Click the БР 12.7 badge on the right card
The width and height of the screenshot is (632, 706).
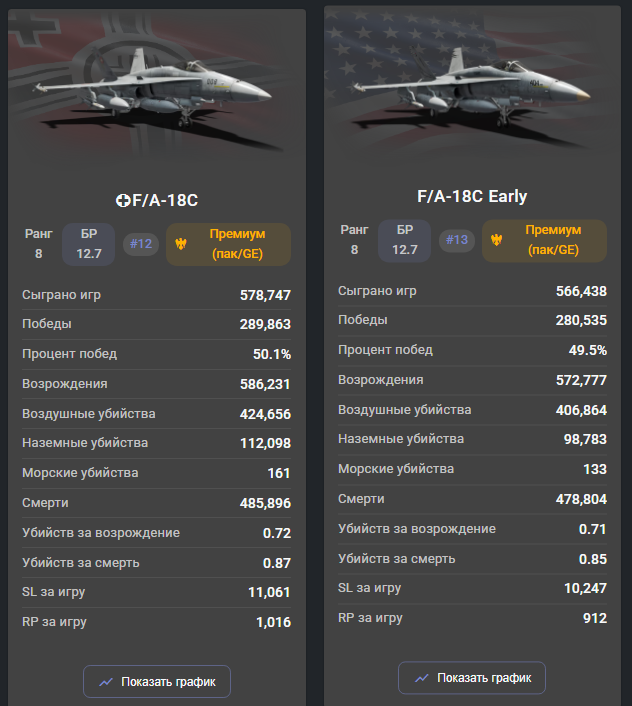click(x=405, y=240)
